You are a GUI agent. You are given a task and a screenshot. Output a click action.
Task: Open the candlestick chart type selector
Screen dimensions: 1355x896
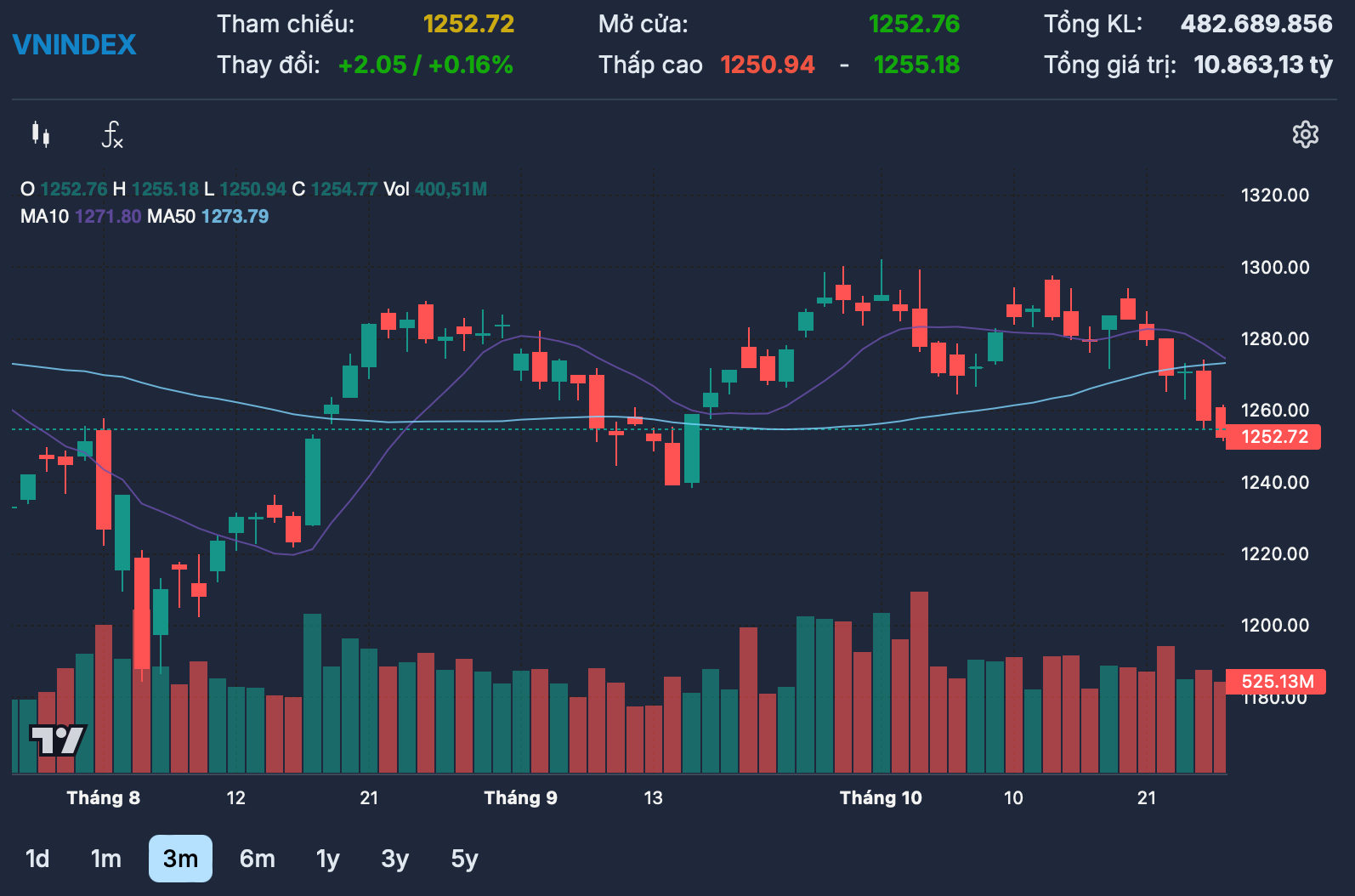[40, 134]
